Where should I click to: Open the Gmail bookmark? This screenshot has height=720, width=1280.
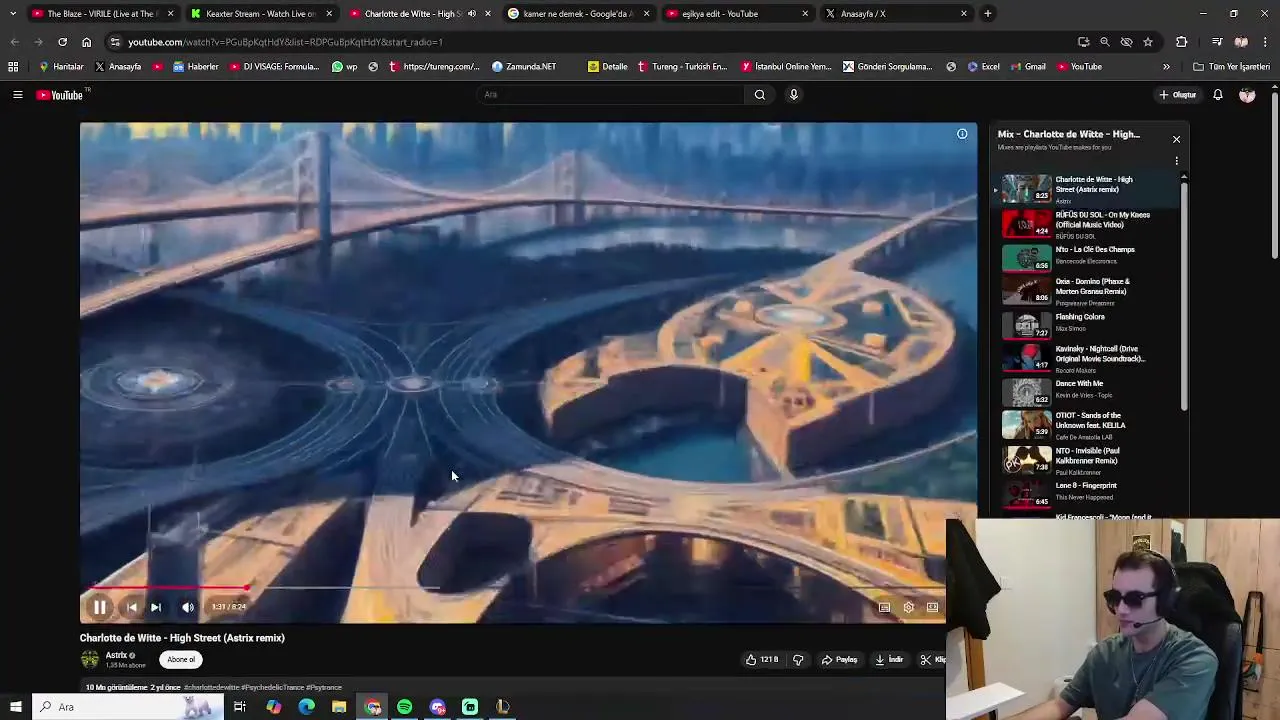point(1028,67)
